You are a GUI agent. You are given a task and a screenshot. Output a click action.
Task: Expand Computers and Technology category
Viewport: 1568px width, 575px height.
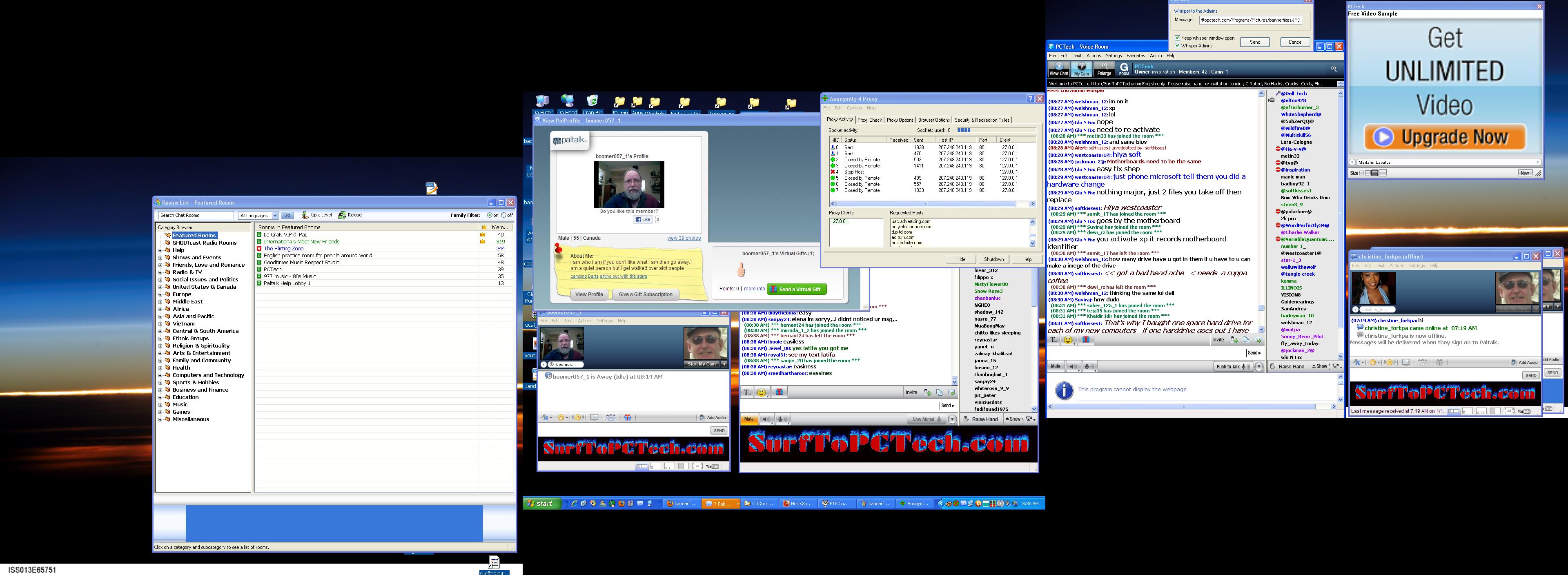pyautogui.click(x=161, y=375)
